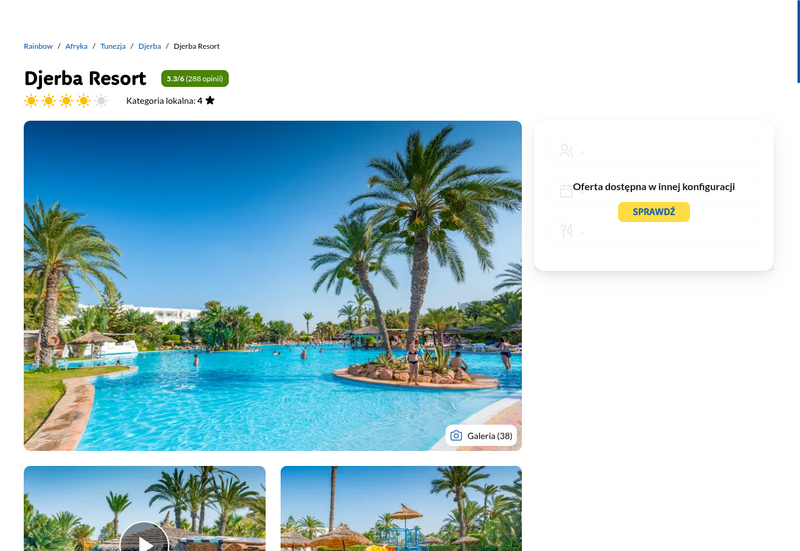Image resolution: width=800 pixels, height=551 pixels.
Task: Navigate to the Tunezja breadcrumb
Action: pyautogui.click(x=113, y=46)
